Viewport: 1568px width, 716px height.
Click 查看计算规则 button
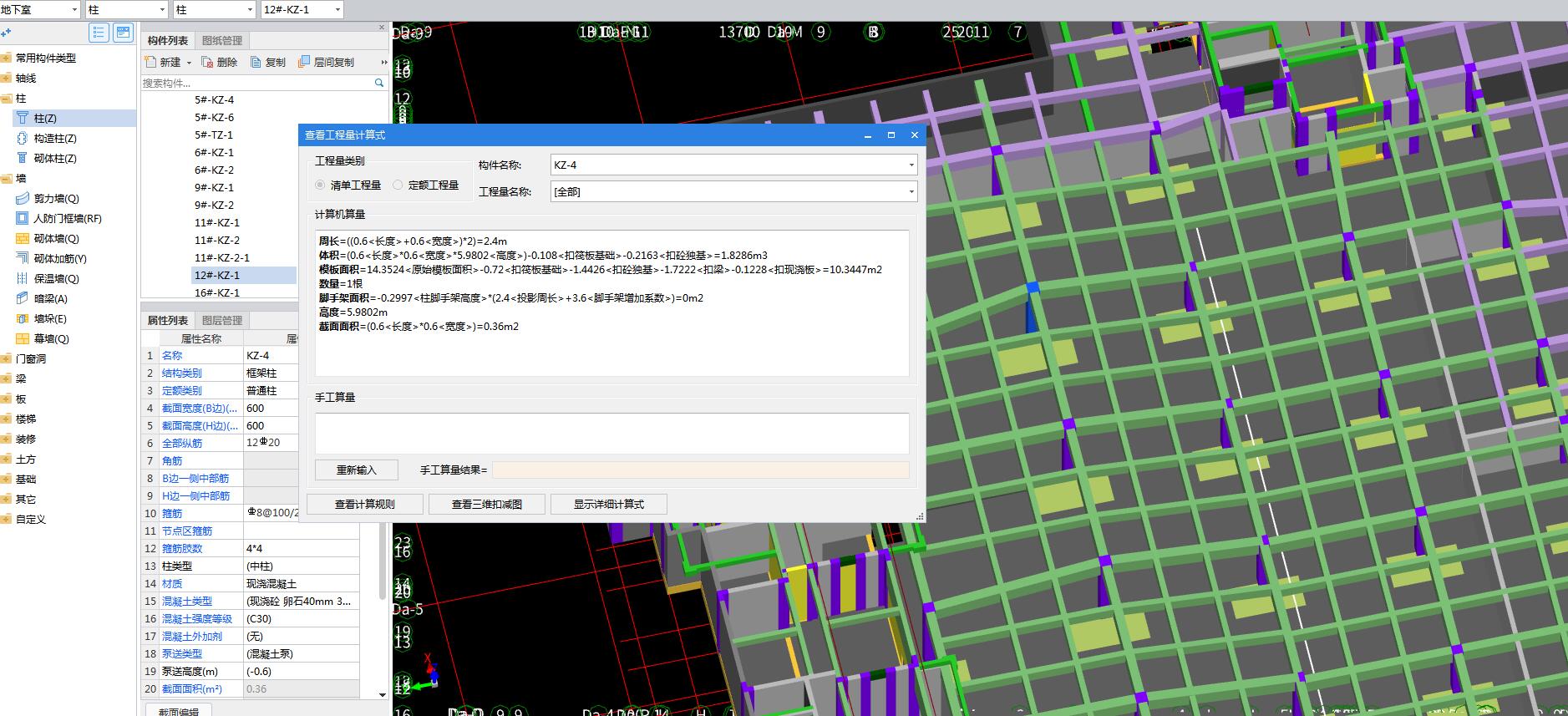(365, 505)
